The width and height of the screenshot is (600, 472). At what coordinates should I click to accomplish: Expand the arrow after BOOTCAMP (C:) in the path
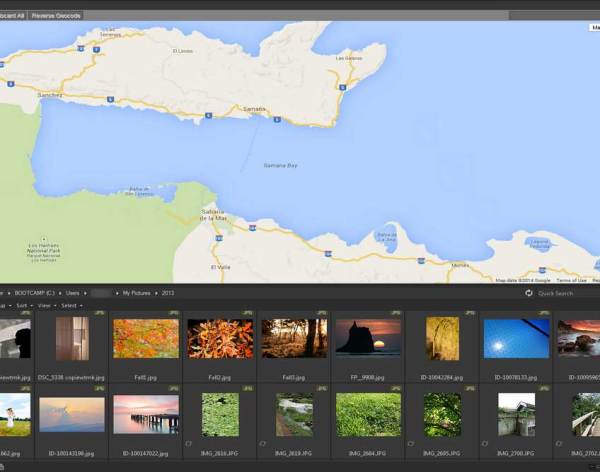[60, 293]
